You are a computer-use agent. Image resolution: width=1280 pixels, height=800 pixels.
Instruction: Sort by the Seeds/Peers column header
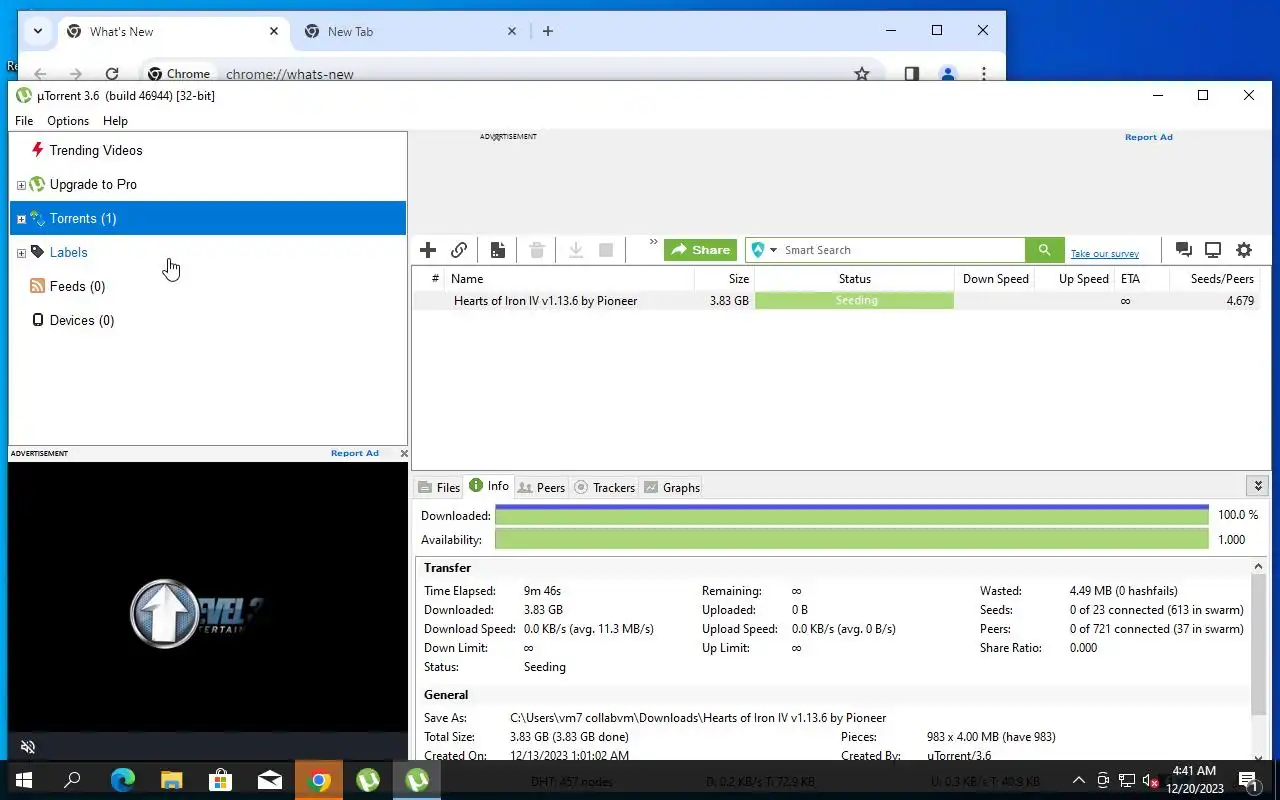pyautogui.click(x=1214, y=279)
